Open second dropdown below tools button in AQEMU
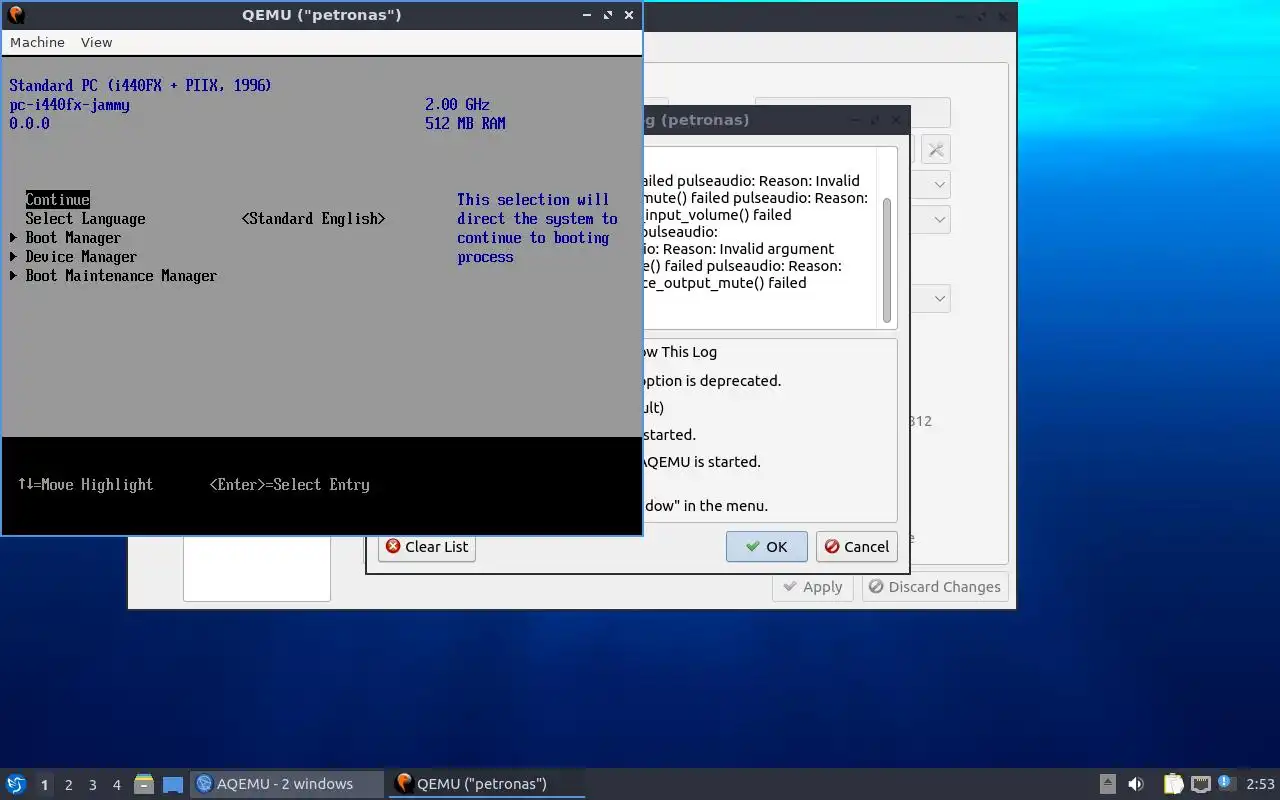 (x=940, y=218)
